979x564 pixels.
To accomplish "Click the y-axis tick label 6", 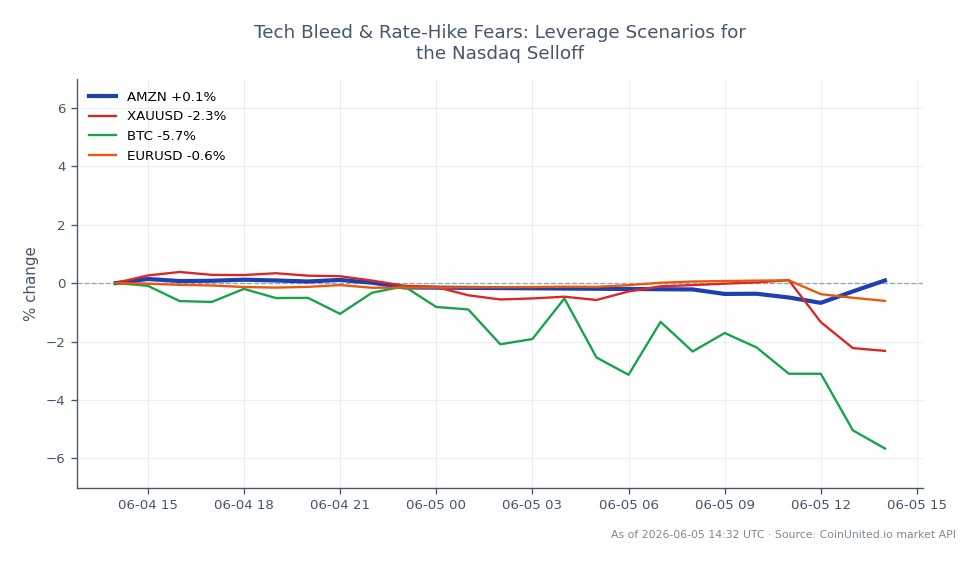I will coord(62,109).
